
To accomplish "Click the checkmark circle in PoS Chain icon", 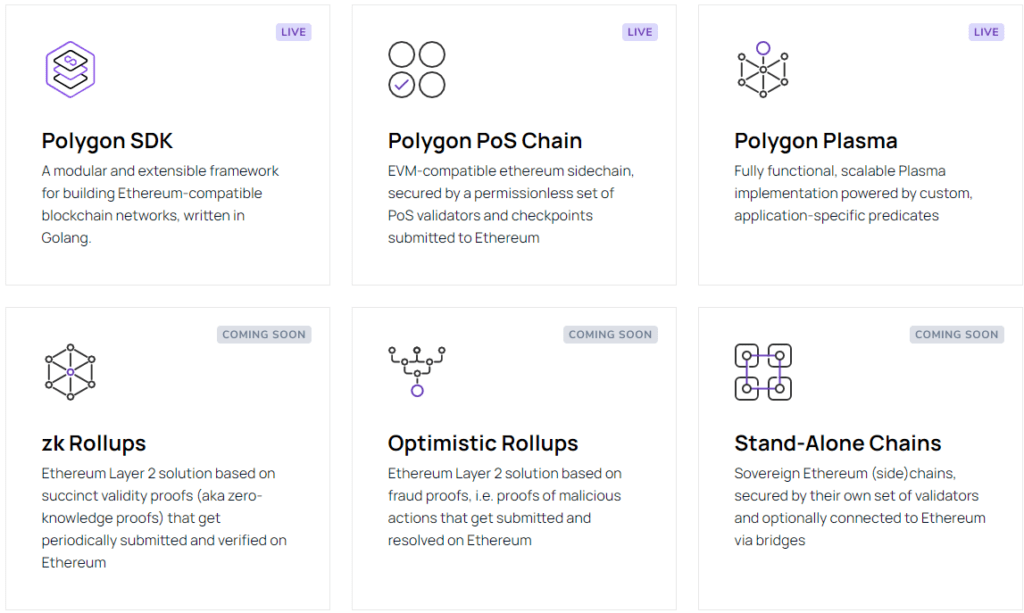I will point(400,85).
